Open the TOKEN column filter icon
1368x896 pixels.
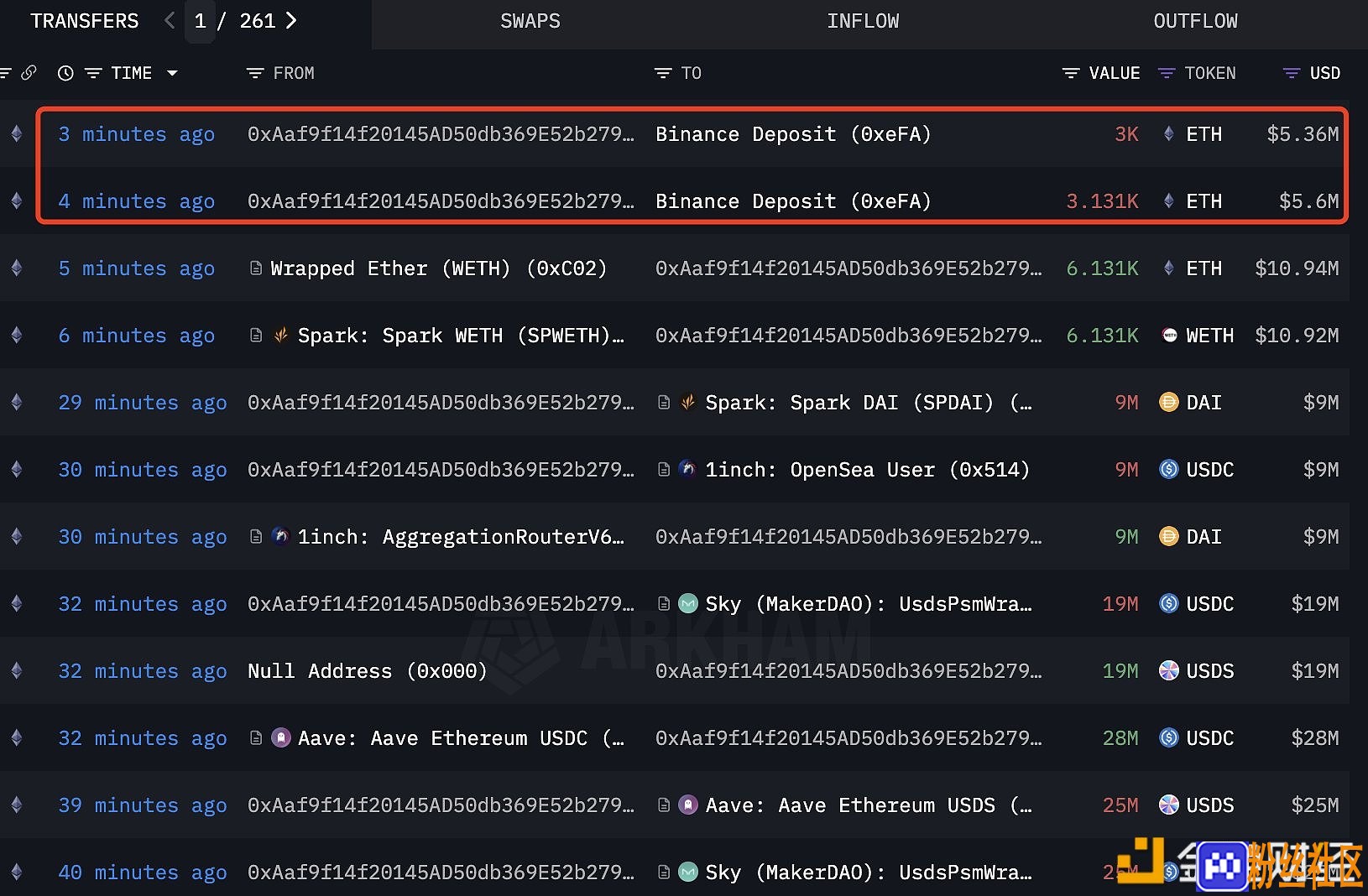(x=1167, y=73)
